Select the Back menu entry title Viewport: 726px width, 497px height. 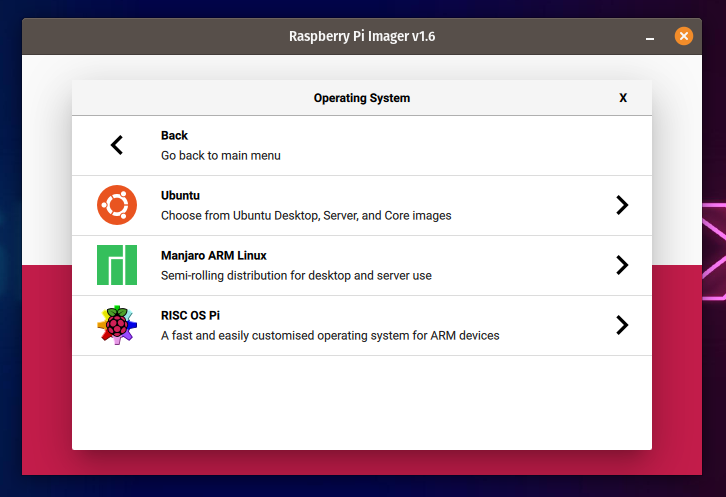click(x=174, y=135)
